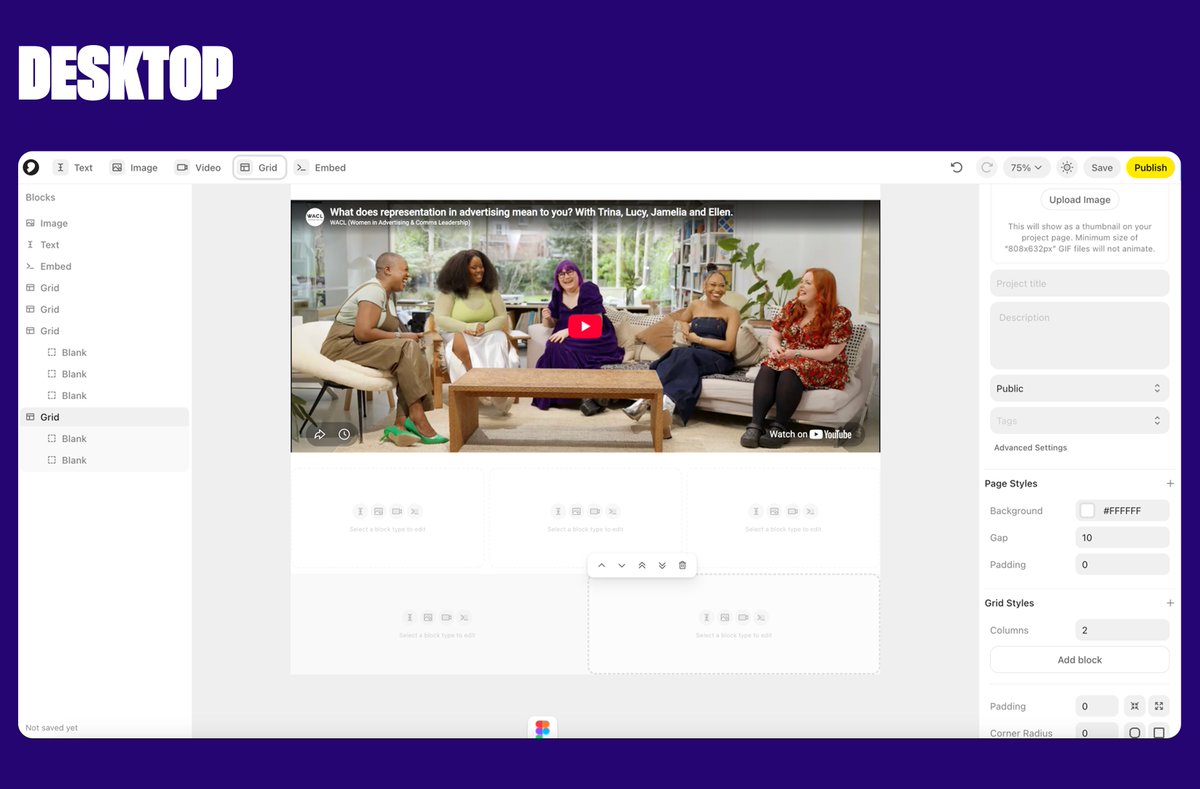The height and width of the screenshot is (789, 1200).
Task: Click the Figma icon at the bottom
Action: [x=542, y=729]
